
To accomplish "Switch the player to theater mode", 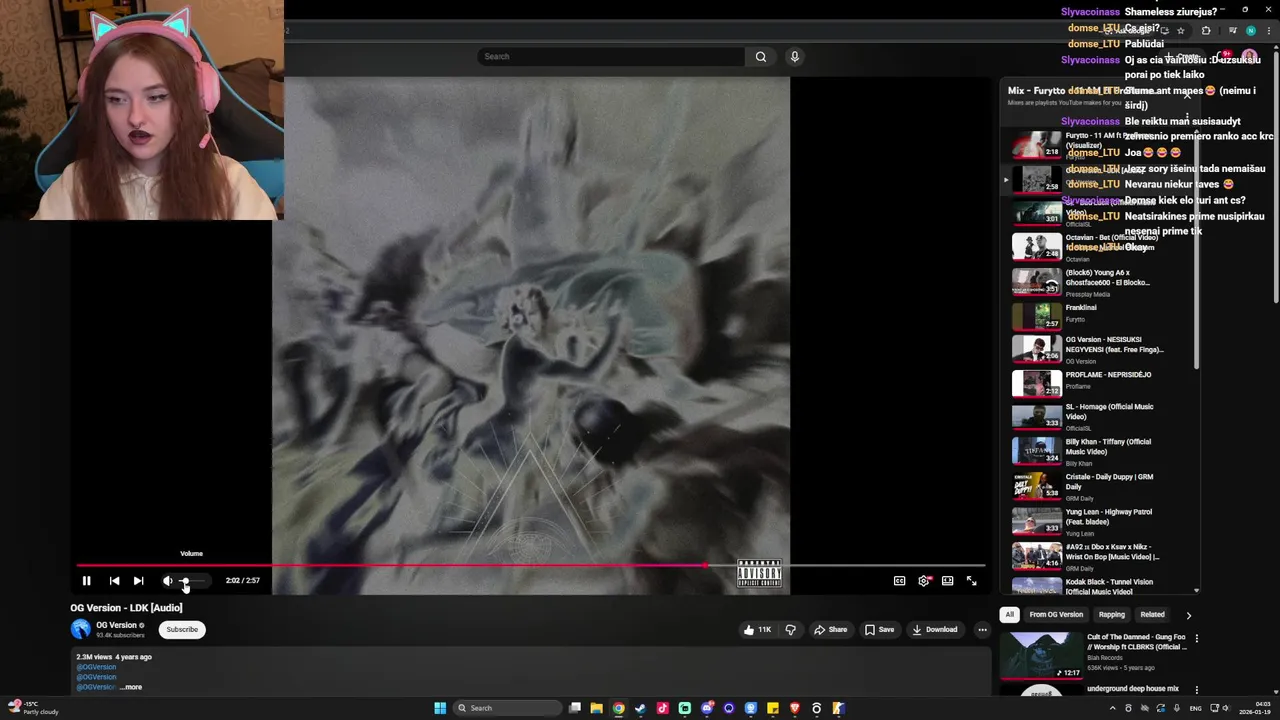I will tap(947, 581).
